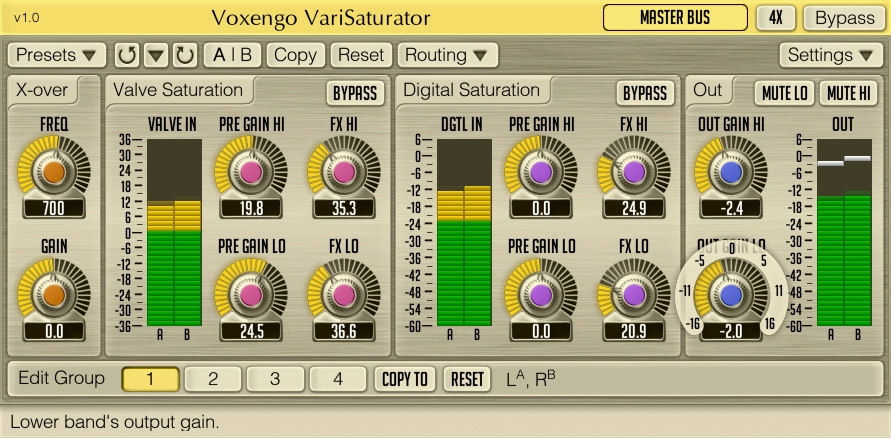891x438 pixels.
Task: Click Valve PRE GAIN HI value 19.8
Action: coord(251,208)
